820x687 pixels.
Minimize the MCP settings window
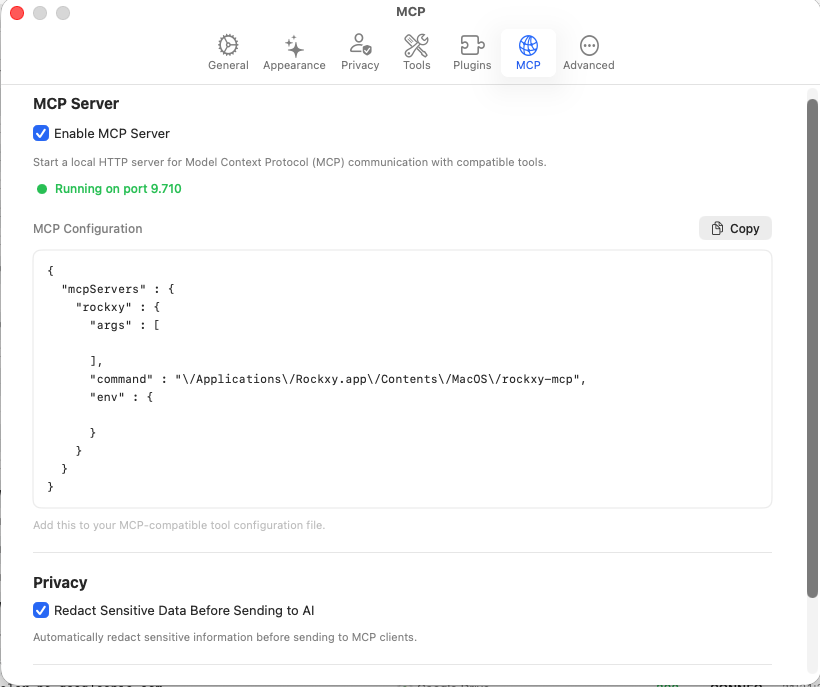(x=40, y=13)
